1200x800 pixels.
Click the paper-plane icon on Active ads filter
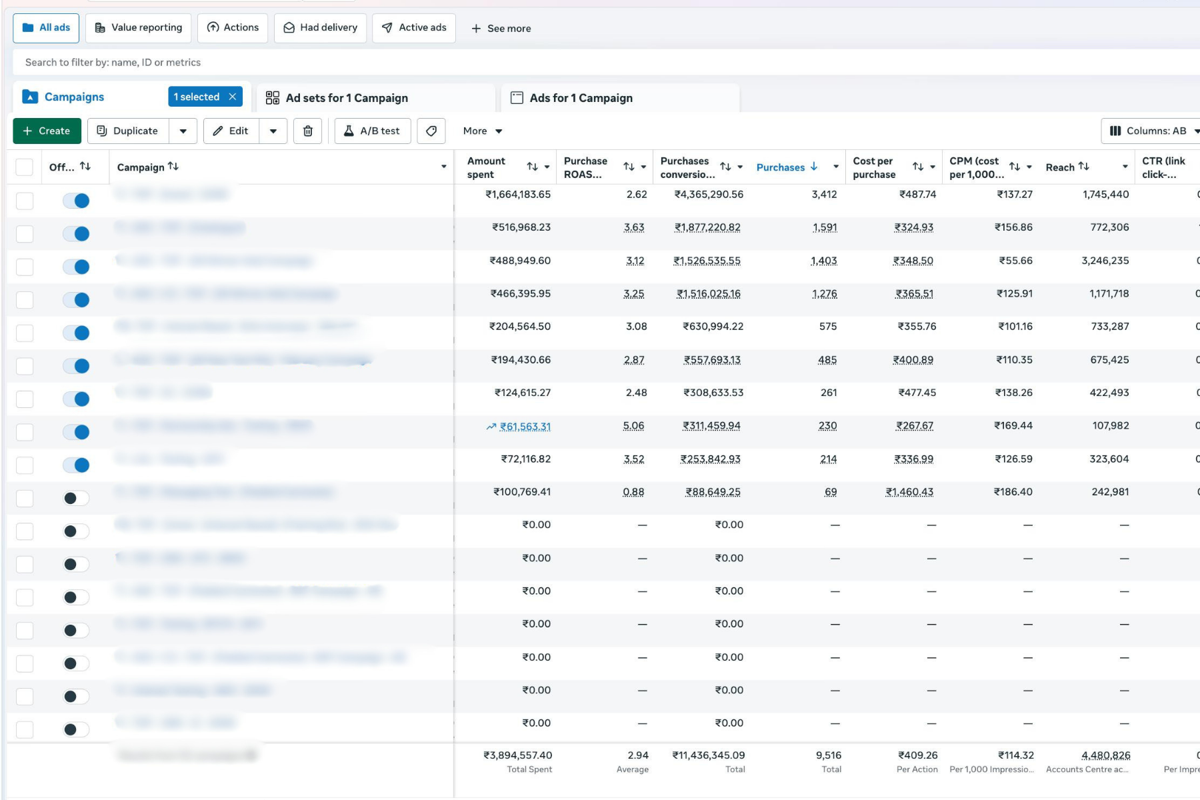[385, 28]
